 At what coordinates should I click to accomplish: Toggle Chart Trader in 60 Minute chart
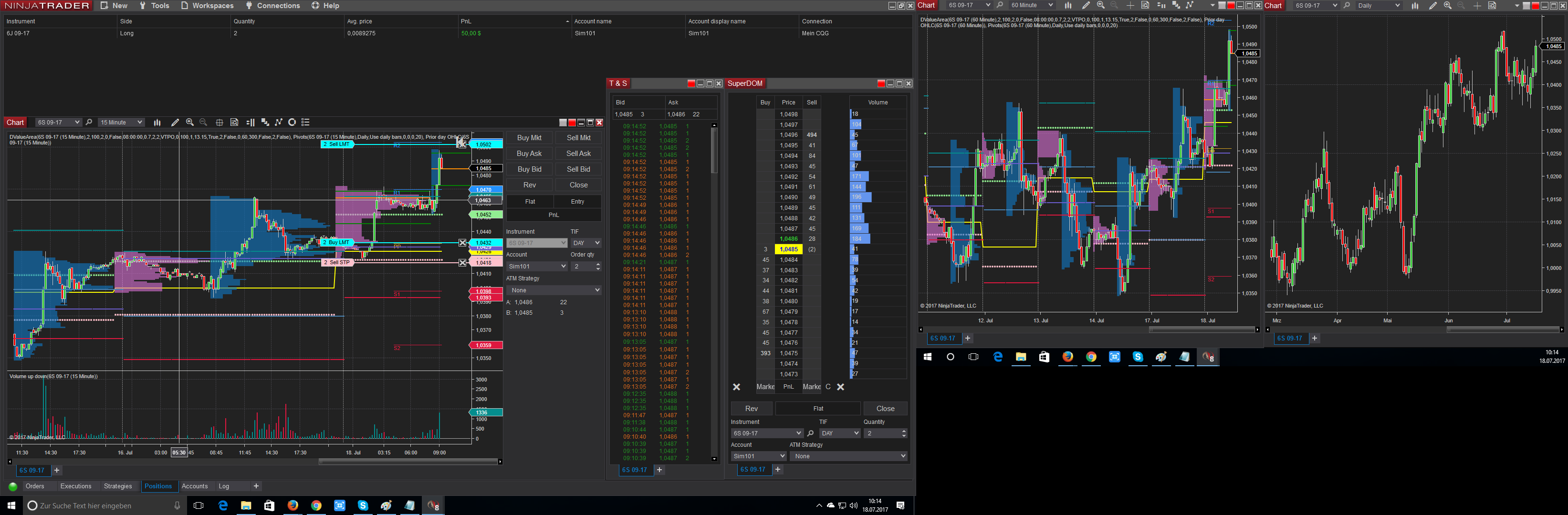pos(1161,5)
